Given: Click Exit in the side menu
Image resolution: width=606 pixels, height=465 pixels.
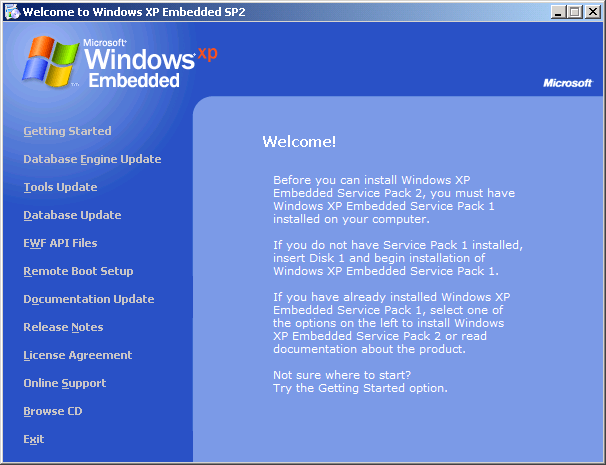Looking at the screenshot, I should click(34, 439).
